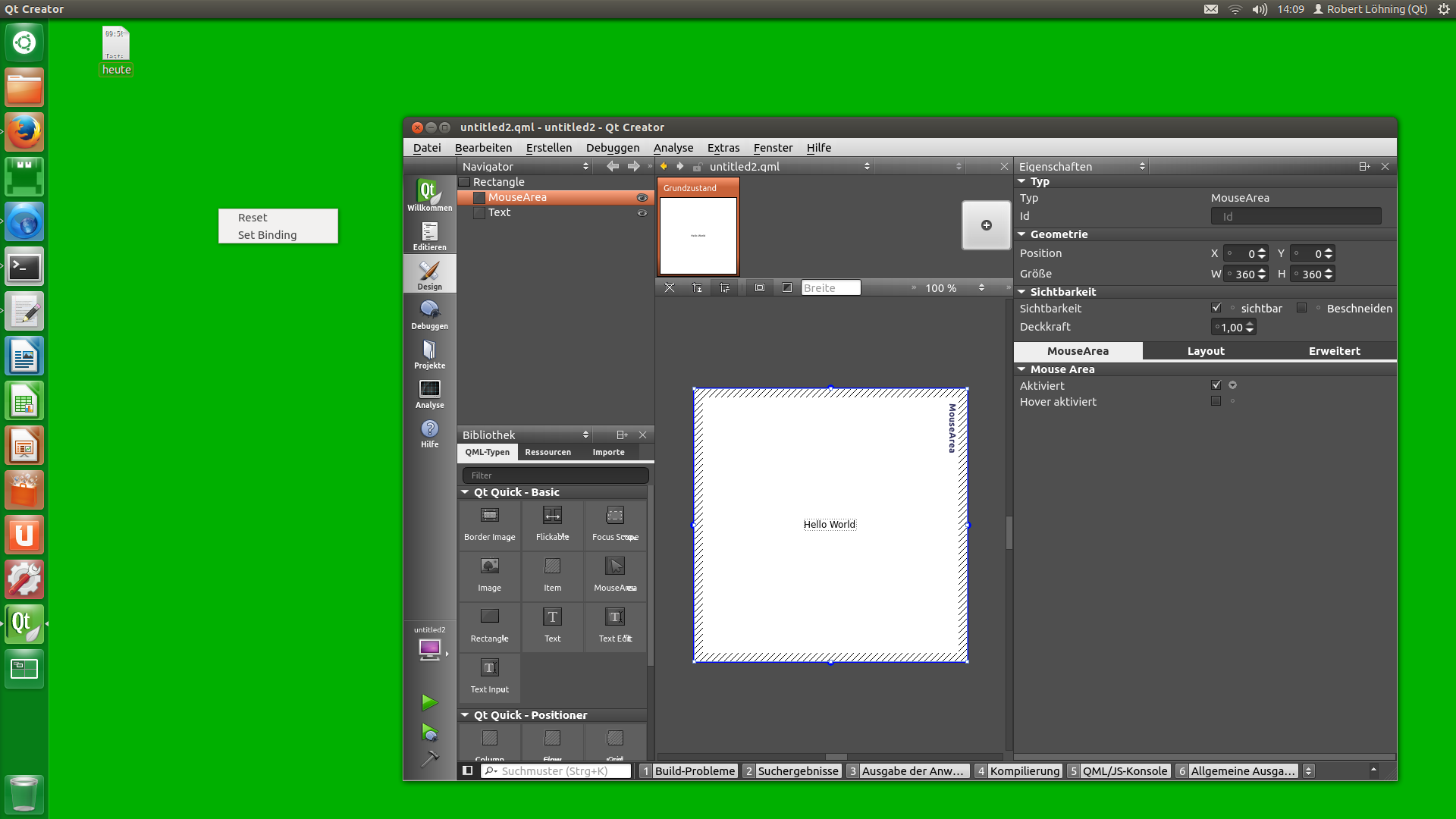Uncheck the sichtbar checkbox
The width and height of the screenshot is (1456, 819).
click(x=1216, y=308)
